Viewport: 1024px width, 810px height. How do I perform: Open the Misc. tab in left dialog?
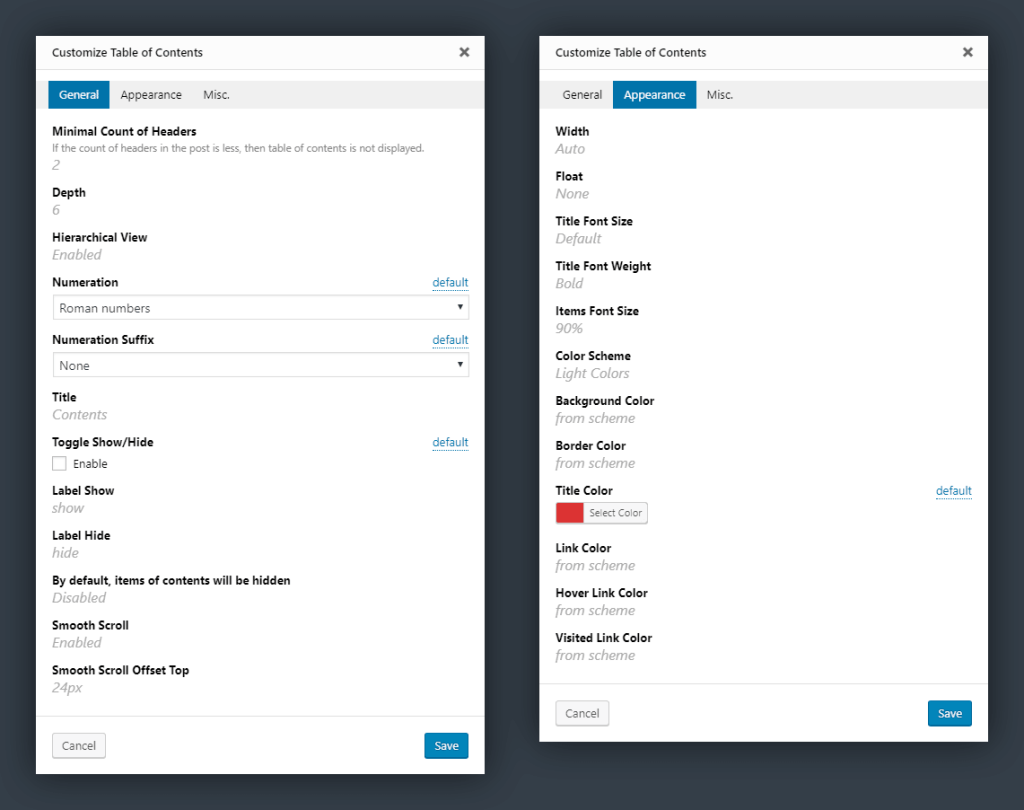[216, 94]
